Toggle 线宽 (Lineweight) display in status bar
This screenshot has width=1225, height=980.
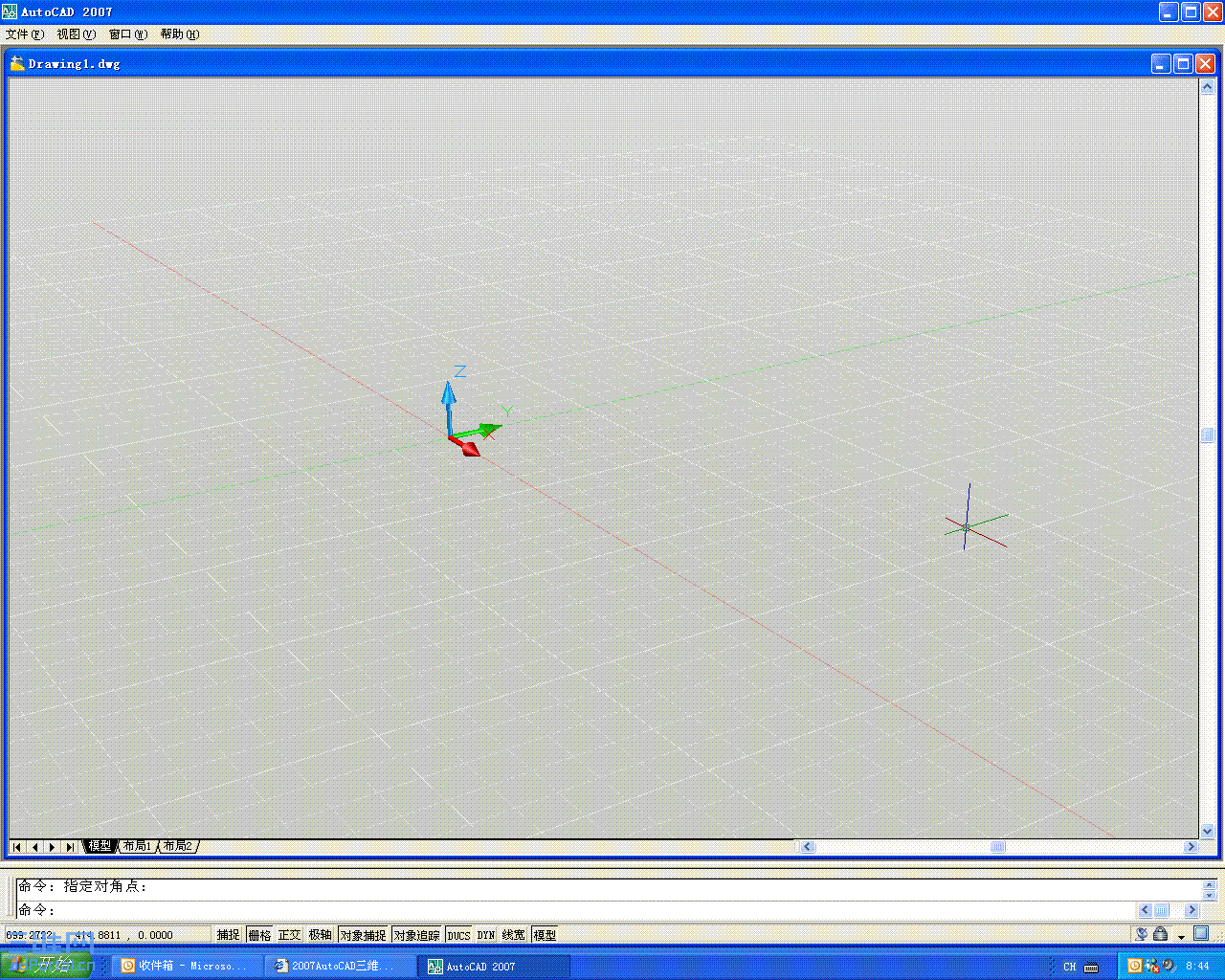click(x=514, y=935)
